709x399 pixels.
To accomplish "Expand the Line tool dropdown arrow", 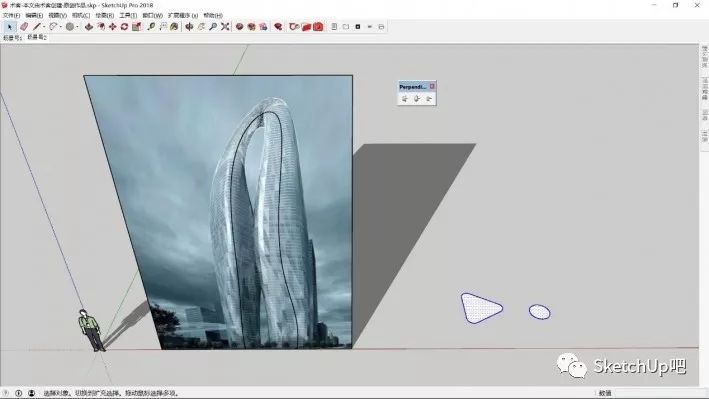I will pyautogui.click(x=44, y=27).
